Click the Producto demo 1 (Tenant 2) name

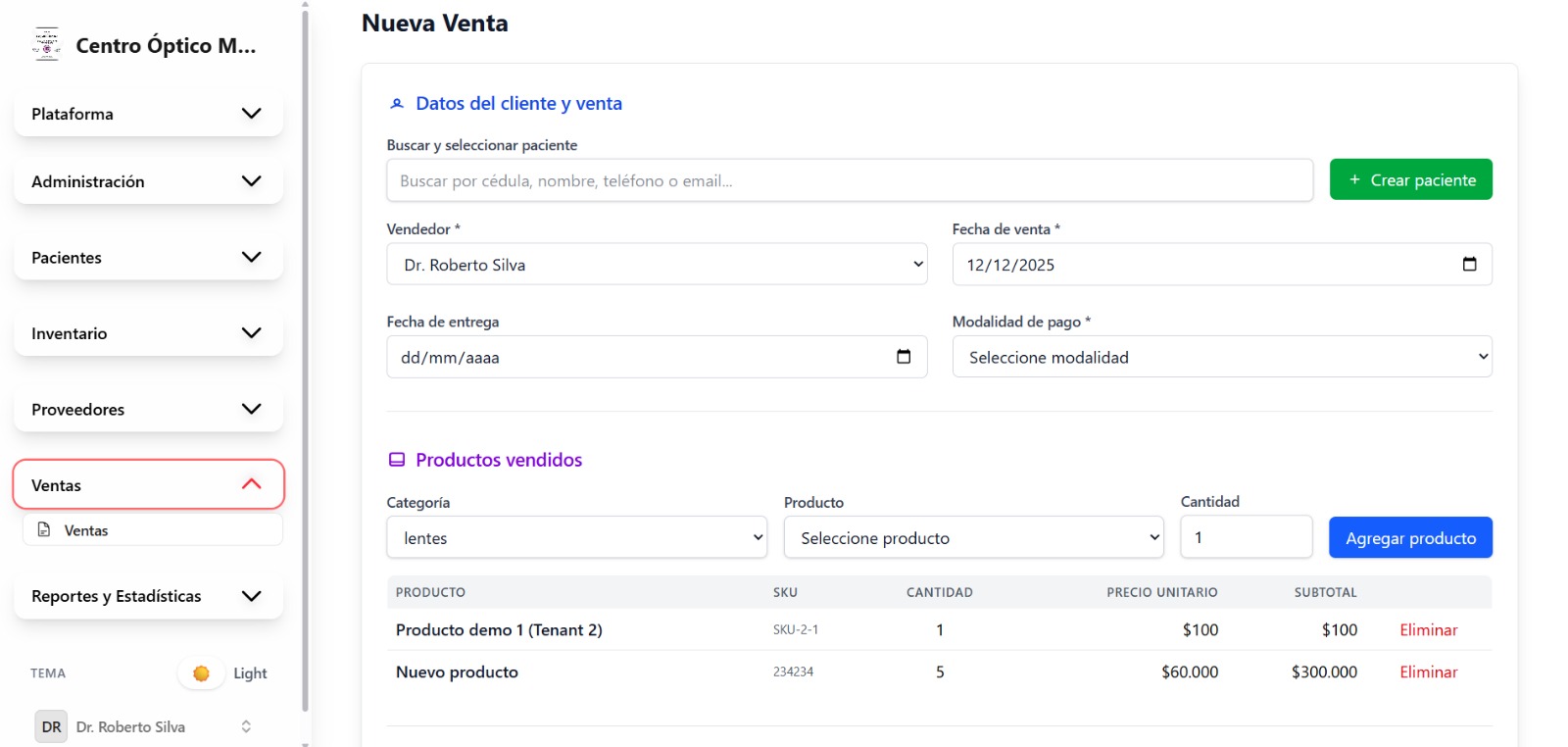click(x=499, y=629)
